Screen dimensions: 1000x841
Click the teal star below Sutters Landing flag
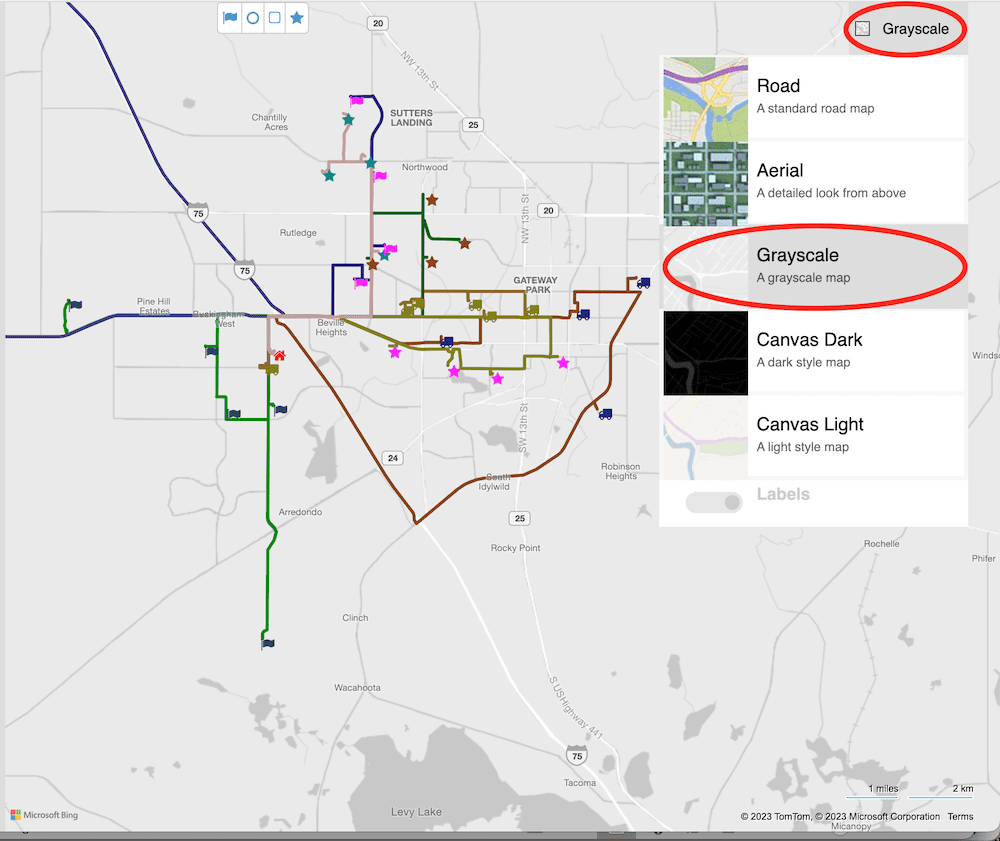point(348,119)
